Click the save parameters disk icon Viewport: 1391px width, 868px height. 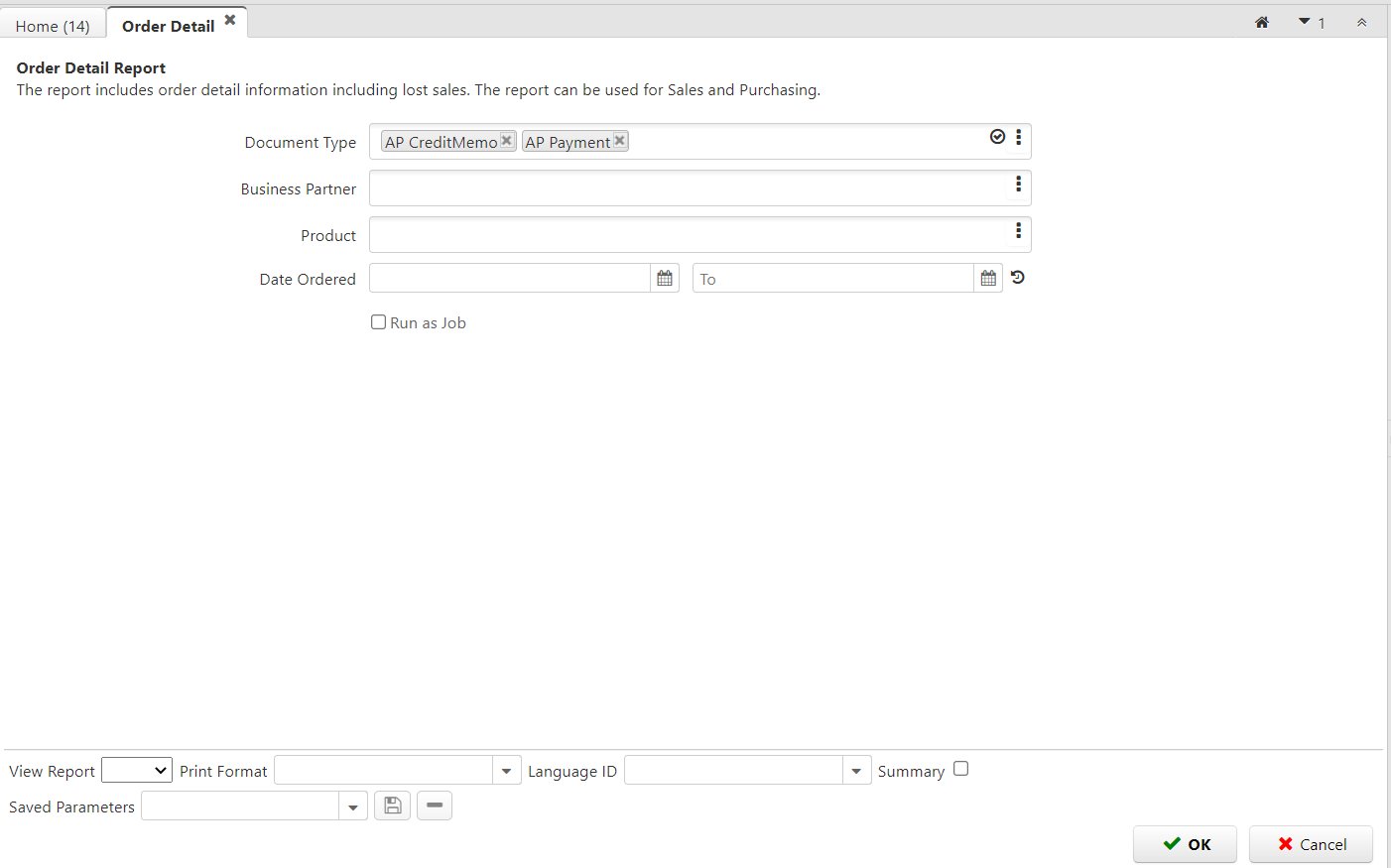392,806
